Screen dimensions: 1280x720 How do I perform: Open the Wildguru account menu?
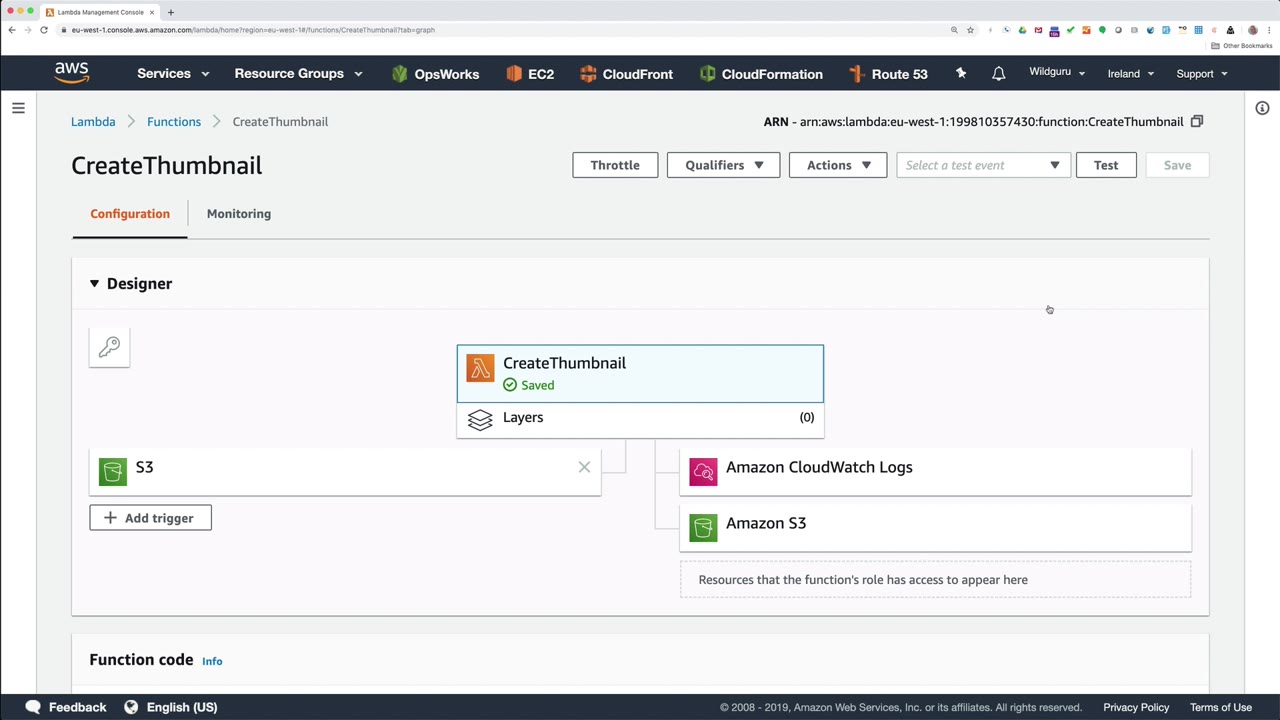pyautogui.click(x=1058, y=73)
